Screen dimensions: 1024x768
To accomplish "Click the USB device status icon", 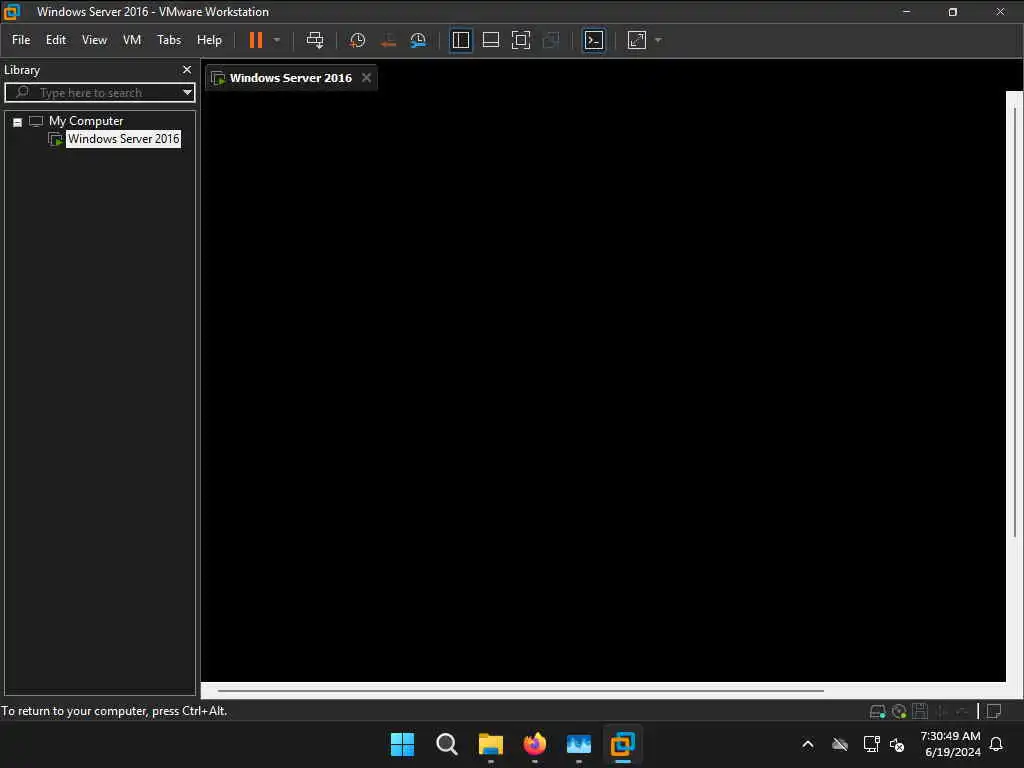I will click(962, 711).
